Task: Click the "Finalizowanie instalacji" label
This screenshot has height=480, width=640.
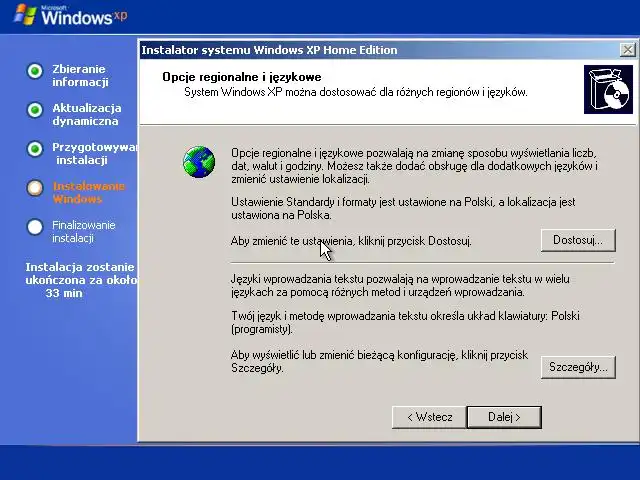Action: 84,231
